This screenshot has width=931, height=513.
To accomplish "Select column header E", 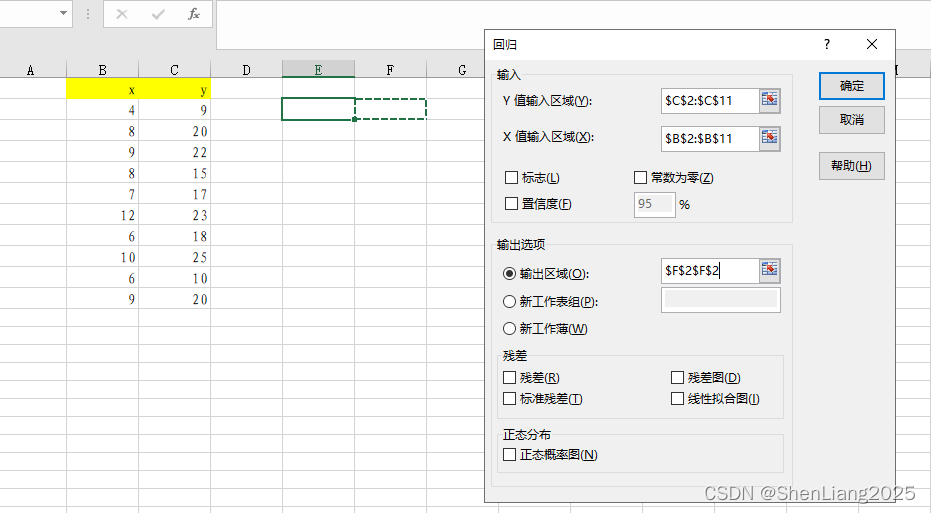I will click(x=318, y=70).
